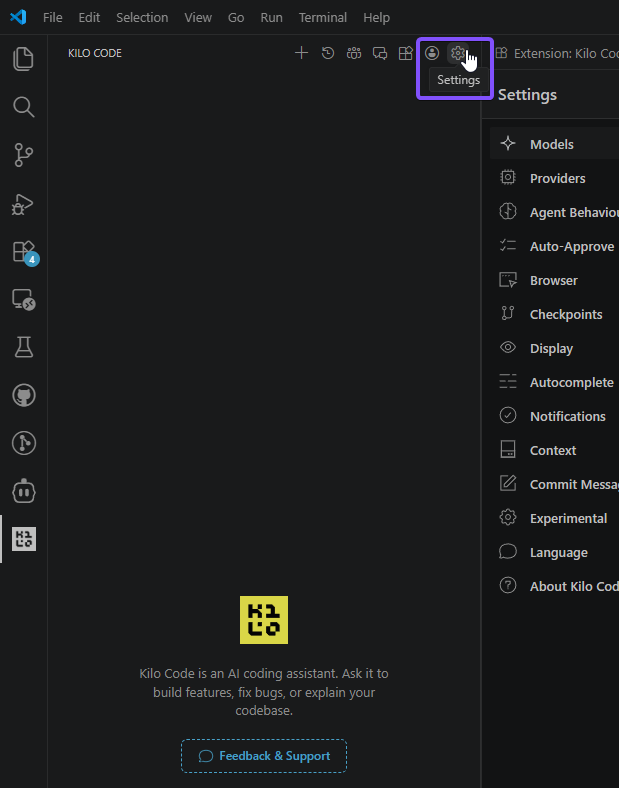Viewport: 619px width, 788px height.
Task: Click the Settings page heading
Action: point(527,95)
